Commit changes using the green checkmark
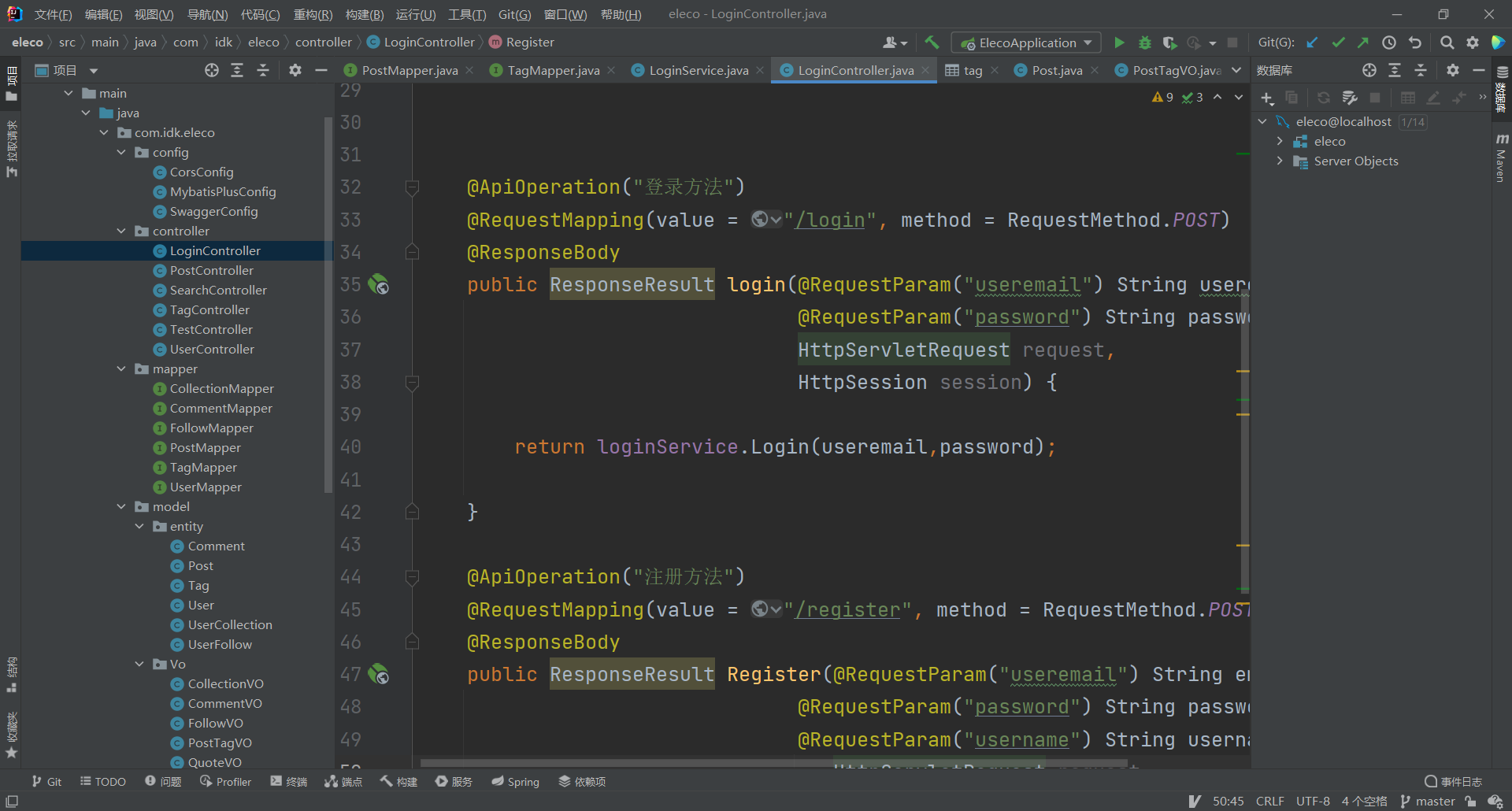The height and width of the screenshot is (811, 1512). point(1338,43)
